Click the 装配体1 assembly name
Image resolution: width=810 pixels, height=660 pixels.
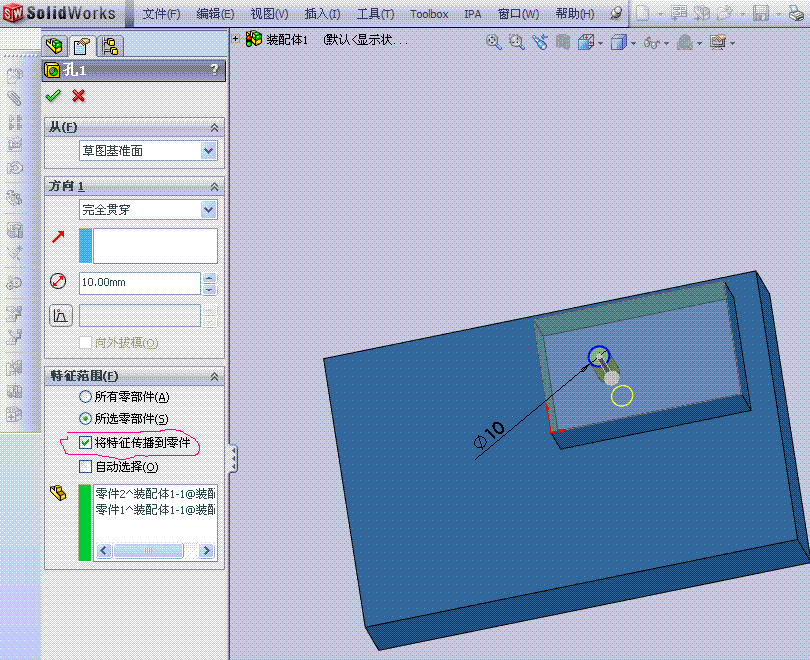[x=287, y=40]
